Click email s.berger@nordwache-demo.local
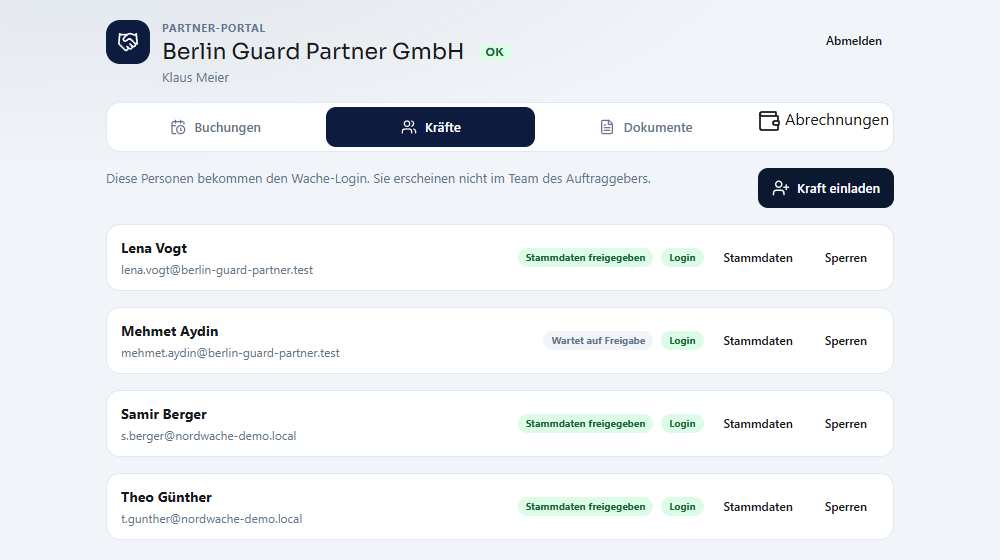 point(209,436)
